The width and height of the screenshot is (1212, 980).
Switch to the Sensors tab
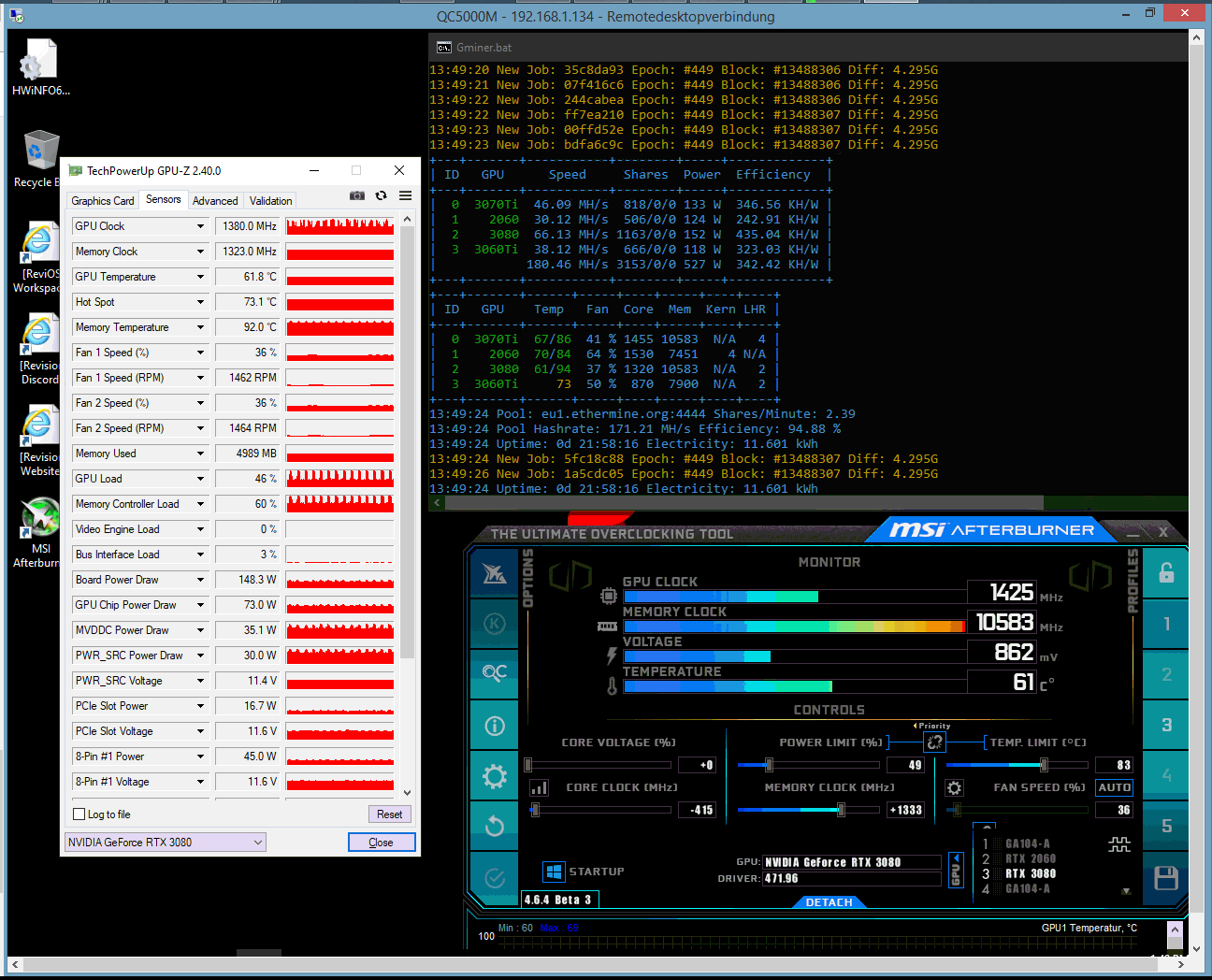click(164, 200)
